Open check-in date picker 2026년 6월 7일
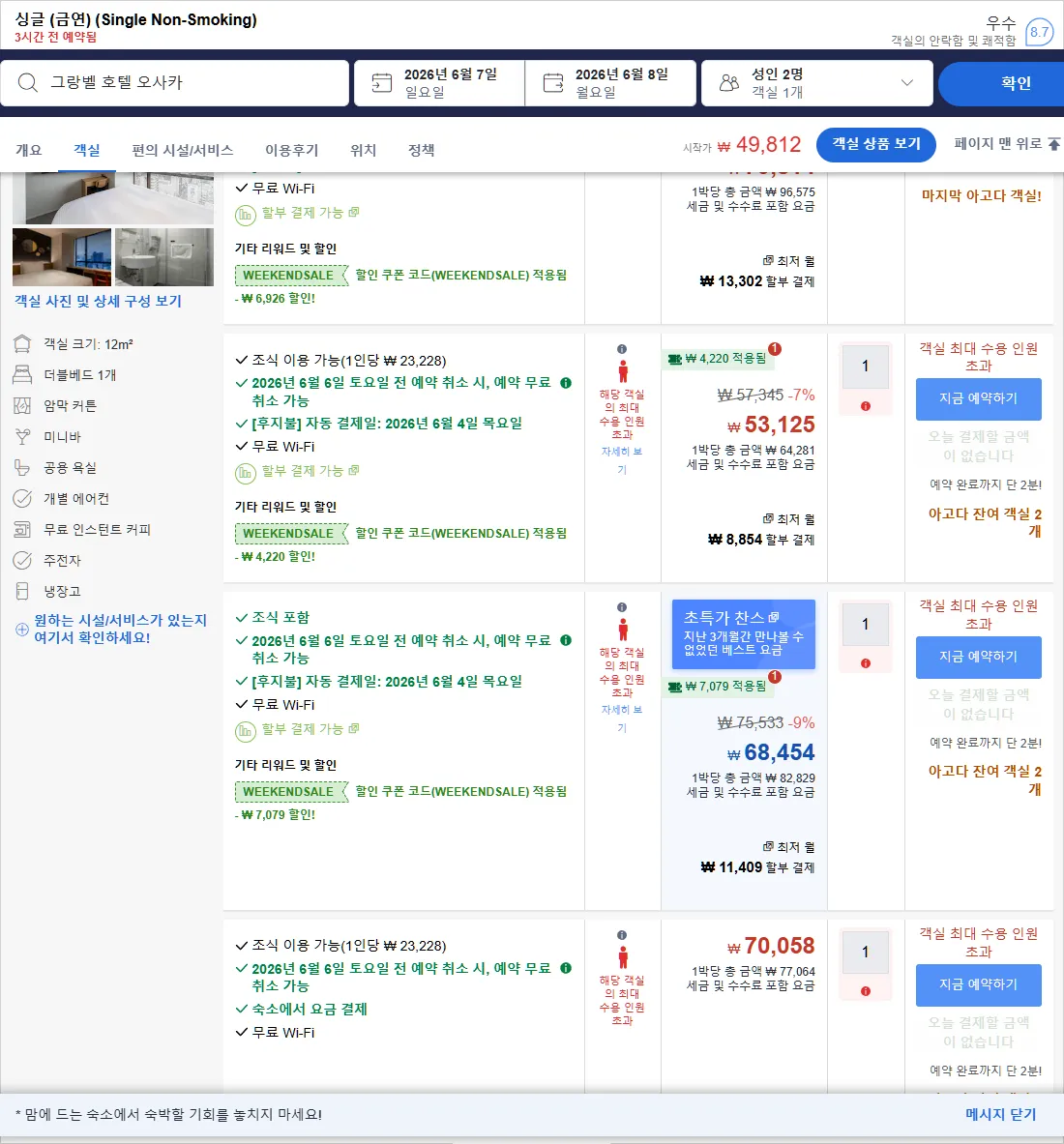This screenshot has height=1144, width=1064. tap(439, 83)
